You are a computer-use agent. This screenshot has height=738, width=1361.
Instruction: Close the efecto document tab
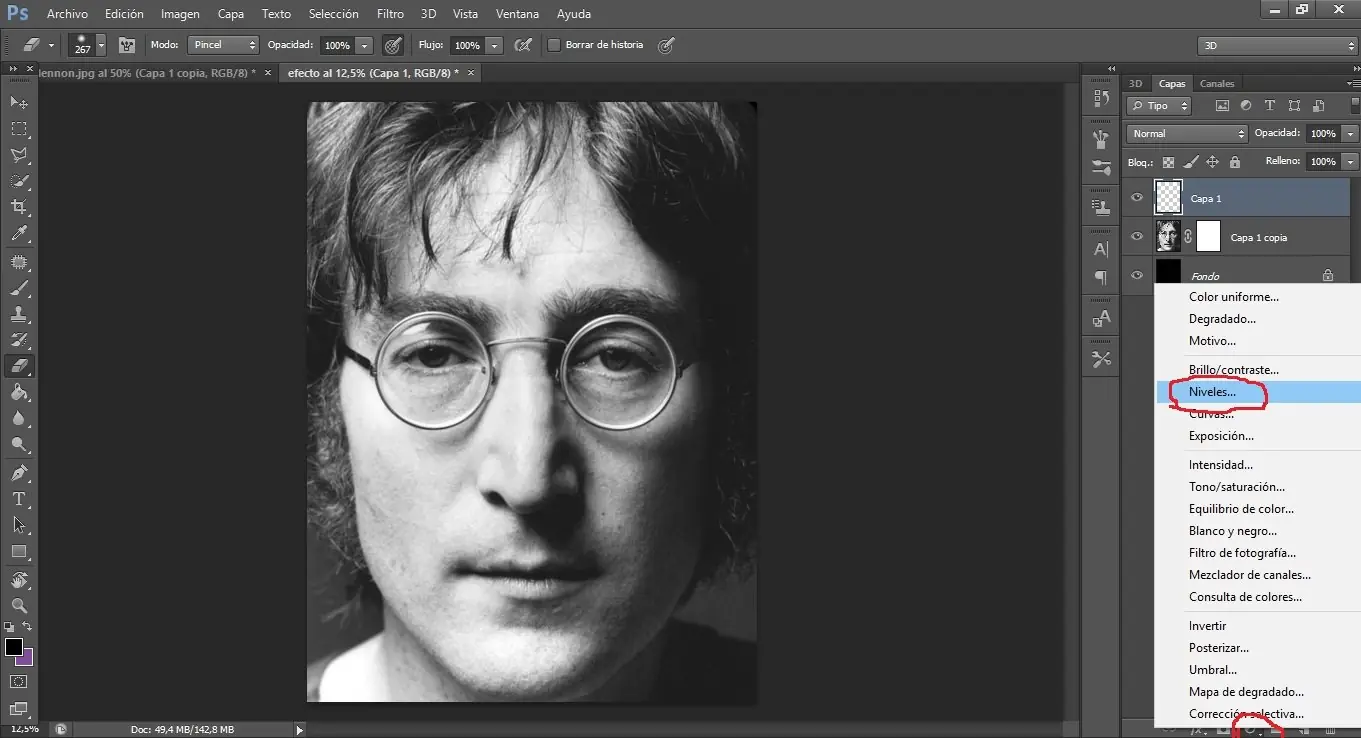pyautogui.click(x=471, y=73)
